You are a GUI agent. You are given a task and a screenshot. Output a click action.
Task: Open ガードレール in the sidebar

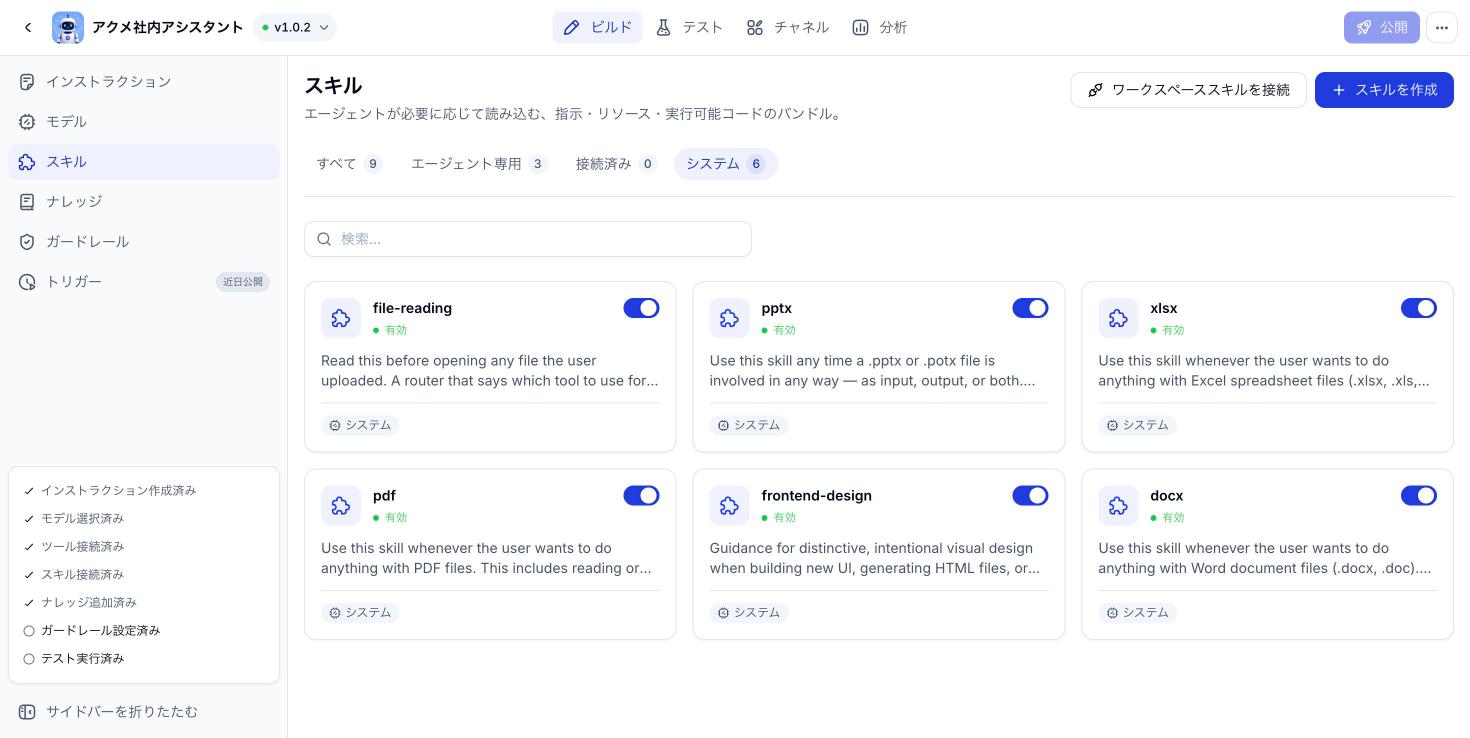(144, 242)
